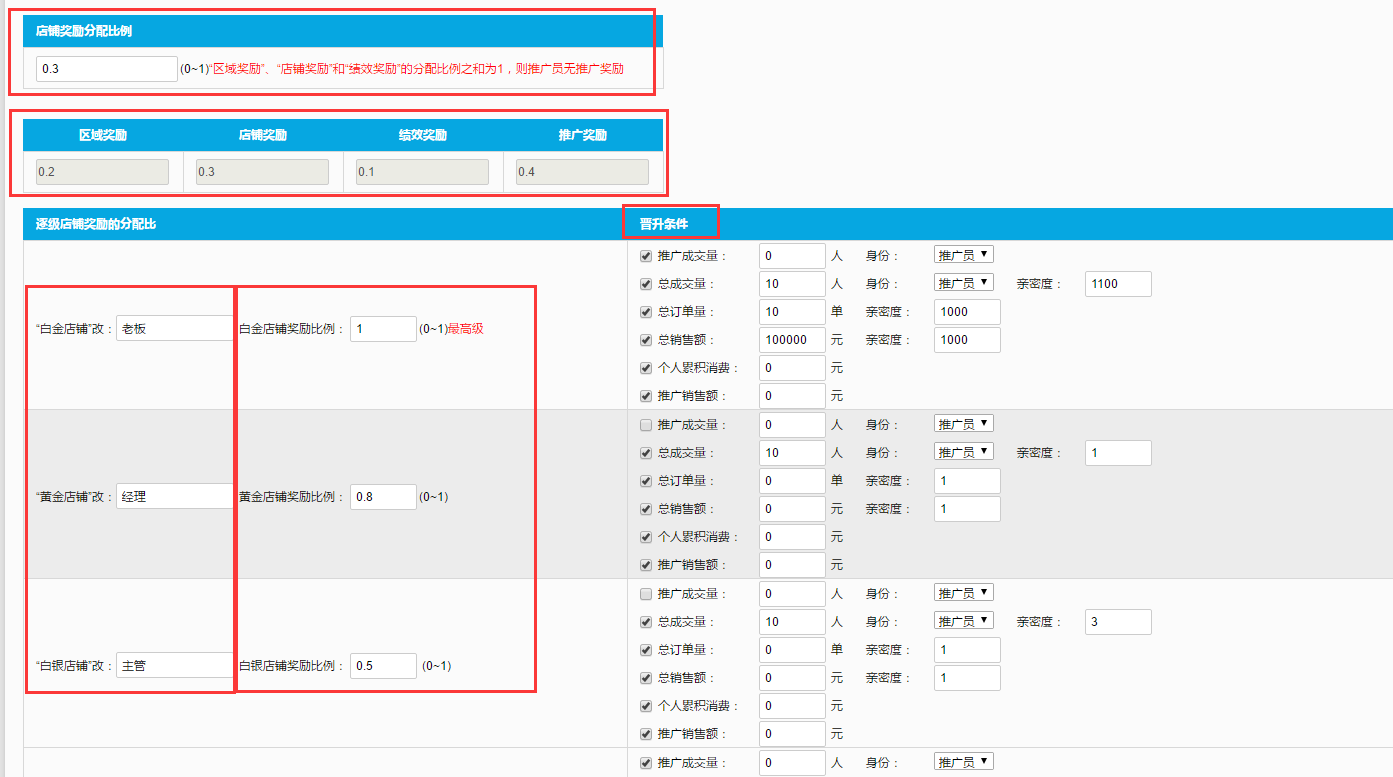The height and width of the screenshot is (777, 1393).
Task: Click the 黄金店铺 rename field containing 经理
Action: coord(174,496)
